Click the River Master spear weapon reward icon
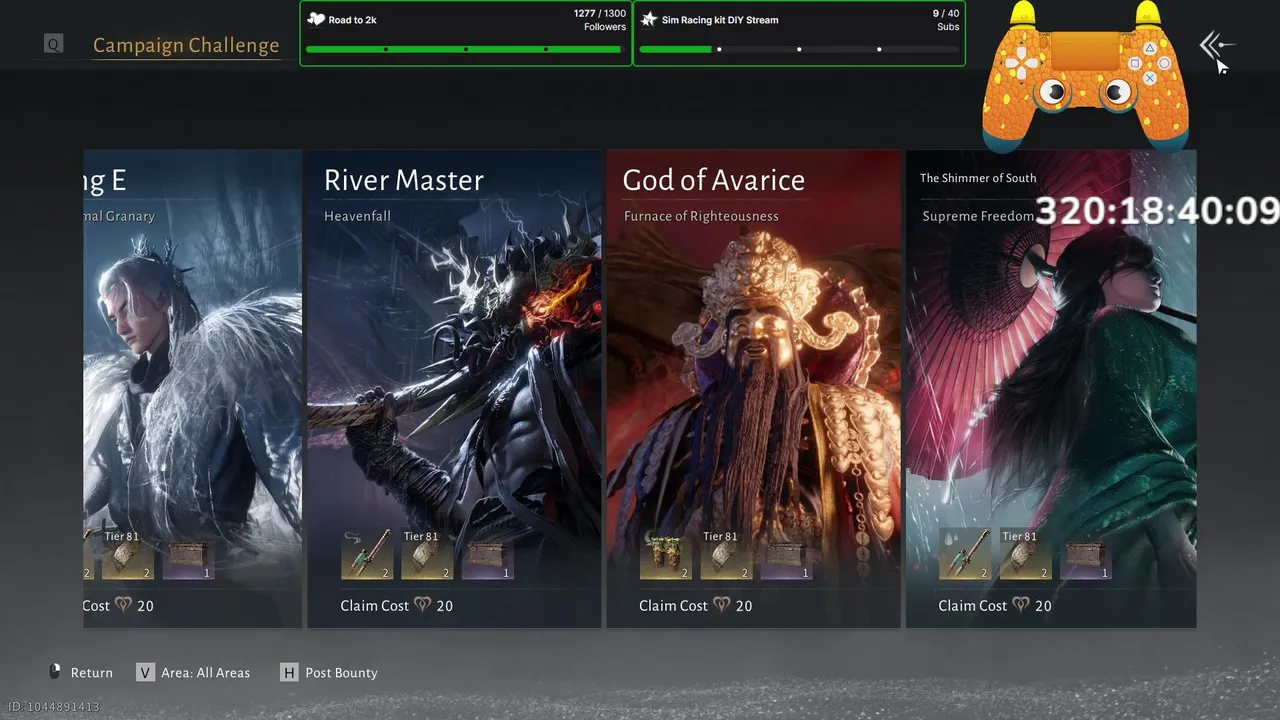Image resolution: width=1280 pixels, height=720 pixels. 366,555
